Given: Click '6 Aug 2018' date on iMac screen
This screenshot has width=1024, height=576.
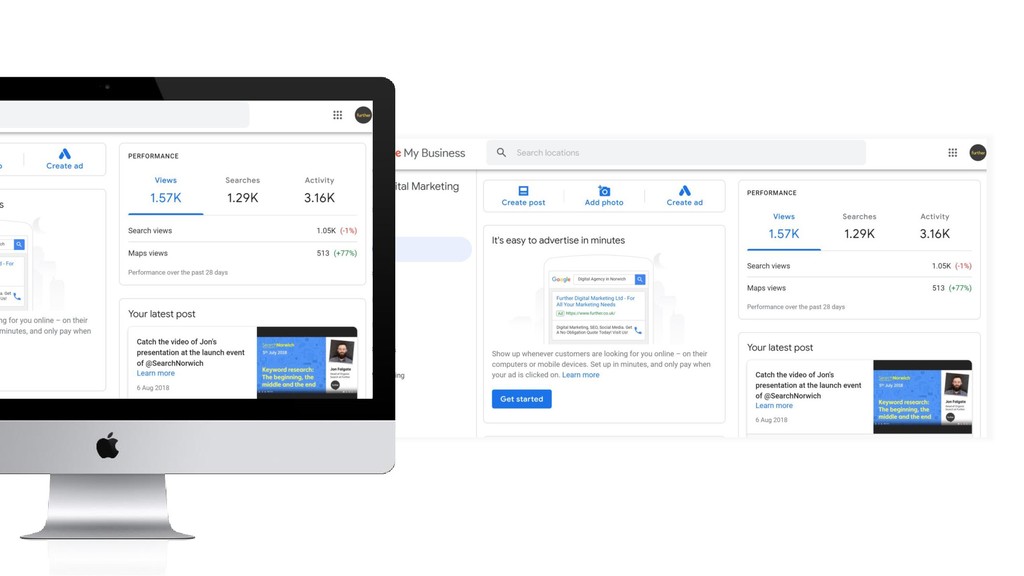Looking at the screenshot, I should pyautogui.click(x=153, y=388).
